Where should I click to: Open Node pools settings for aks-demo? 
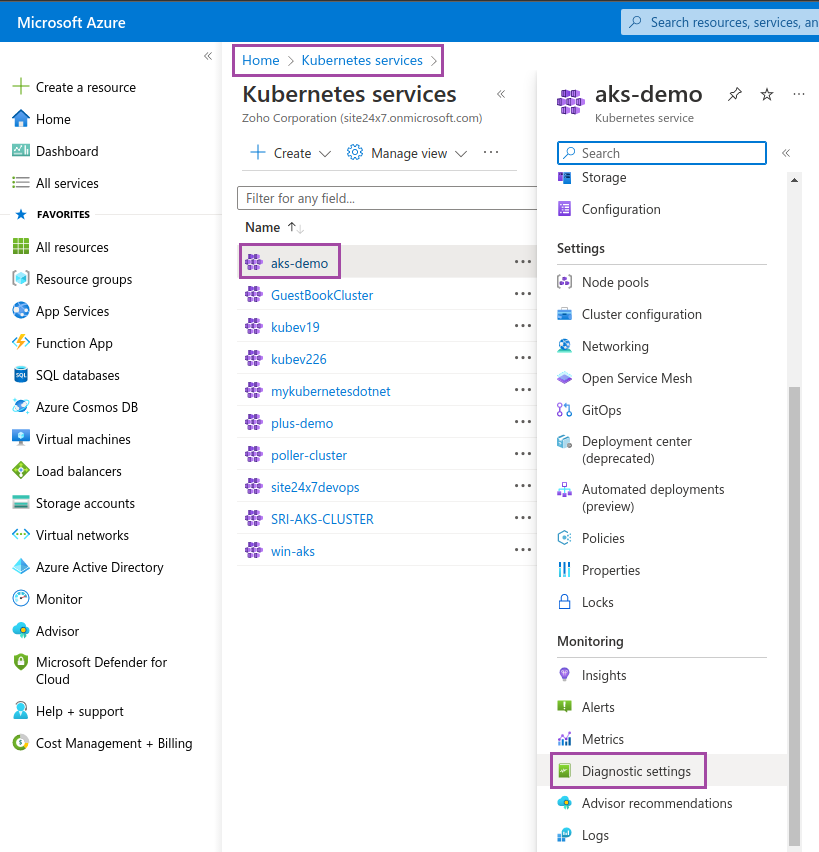coord(613,282)
